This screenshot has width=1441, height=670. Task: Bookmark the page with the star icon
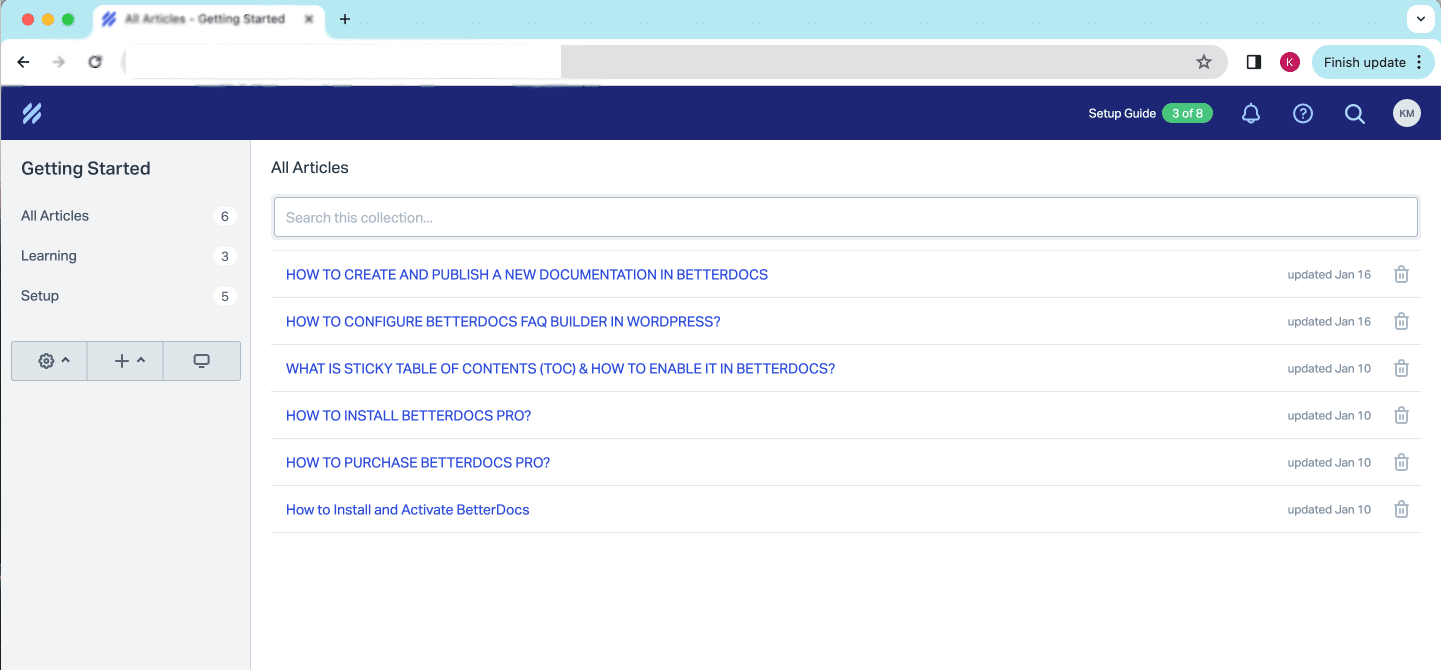[1204, 61]
